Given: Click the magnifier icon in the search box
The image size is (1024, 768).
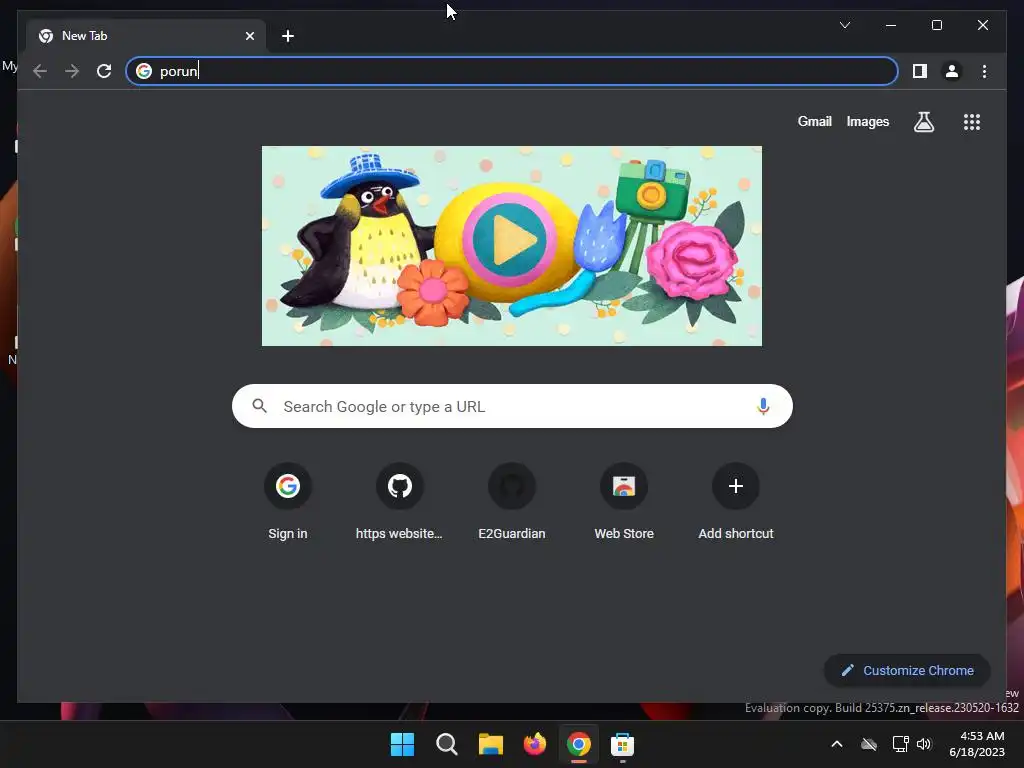Looking at the screenshot, I should click(259, 406).
